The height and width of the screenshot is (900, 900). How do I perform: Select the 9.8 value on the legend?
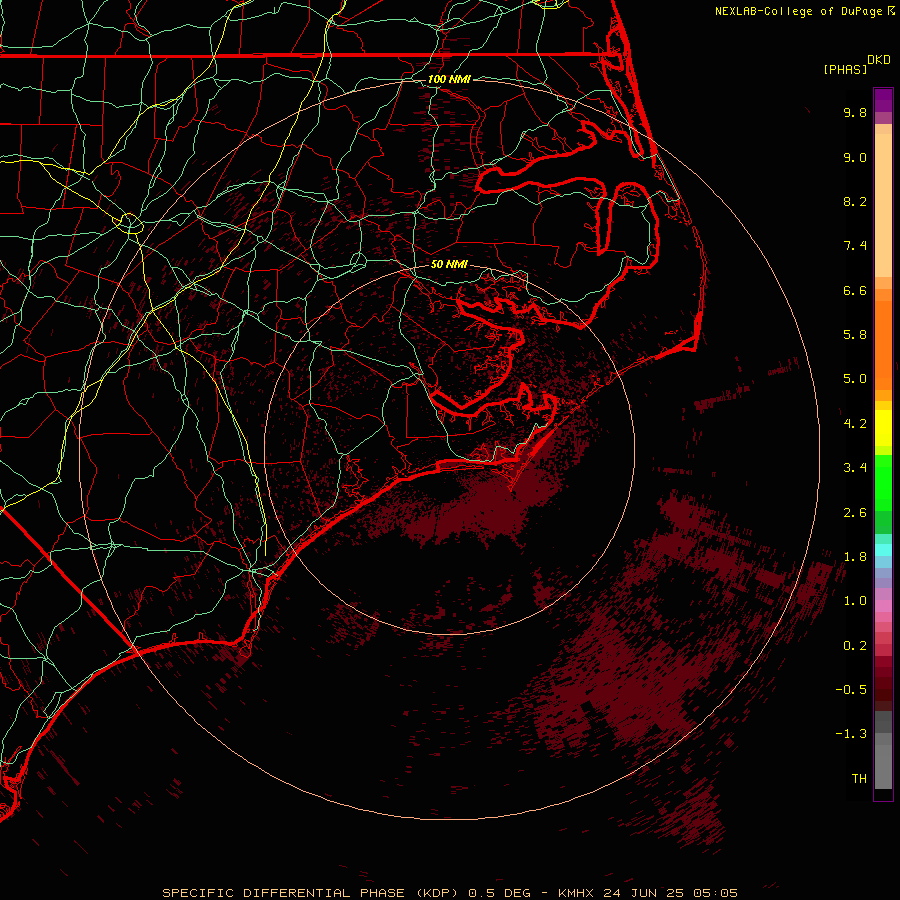click(855, 112)
